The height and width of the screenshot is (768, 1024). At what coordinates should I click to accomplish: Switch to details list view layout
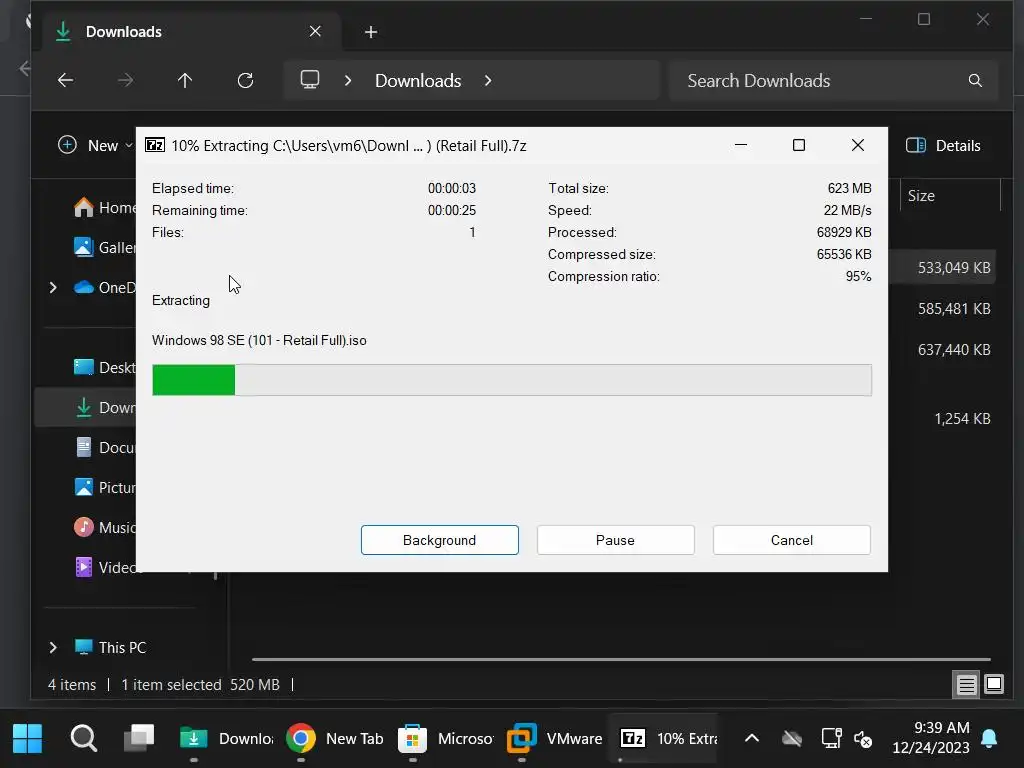(x=966, y=684)
